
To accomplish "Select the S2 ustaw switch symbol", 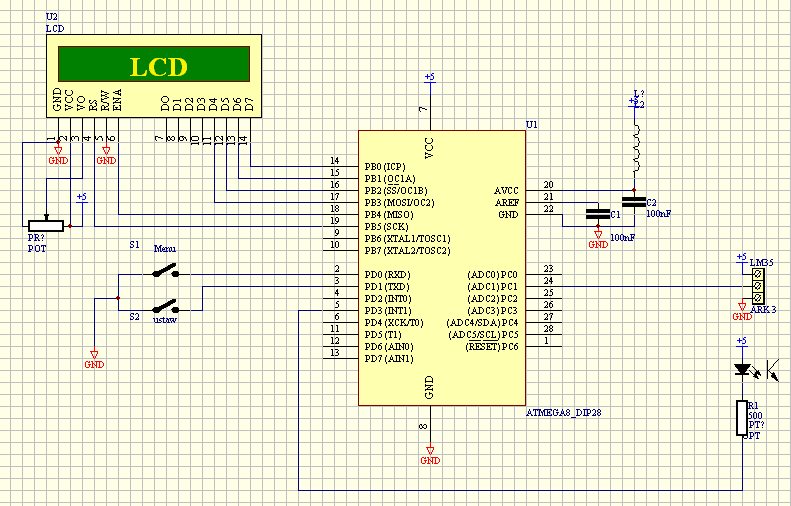I will [165, 307].
